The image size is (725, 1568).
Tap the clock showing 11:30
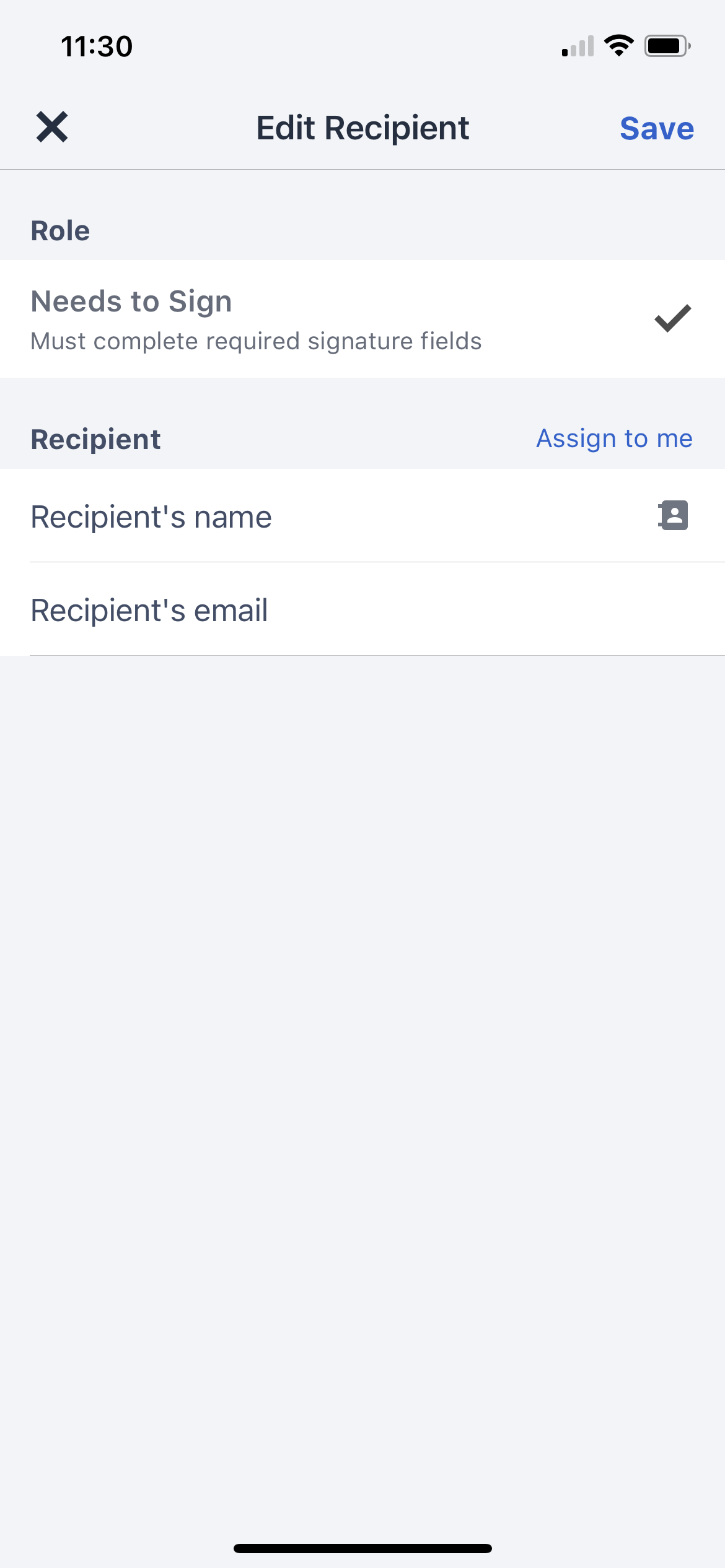[x=97, y=46]
